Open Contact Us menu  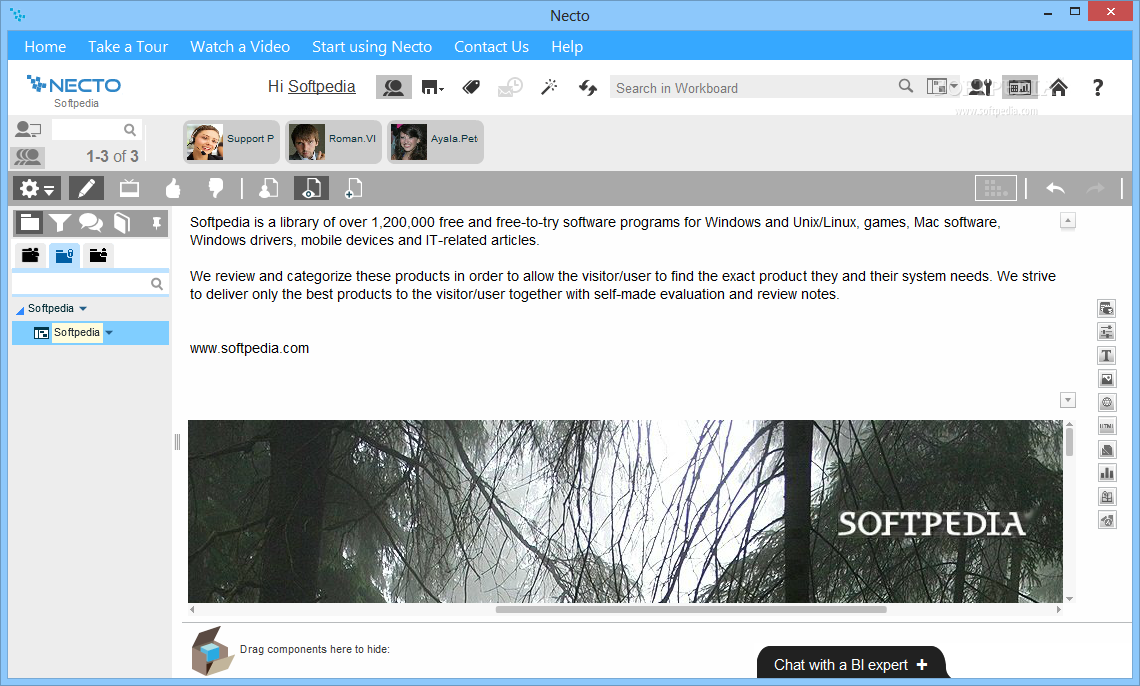tap(491, 47)
